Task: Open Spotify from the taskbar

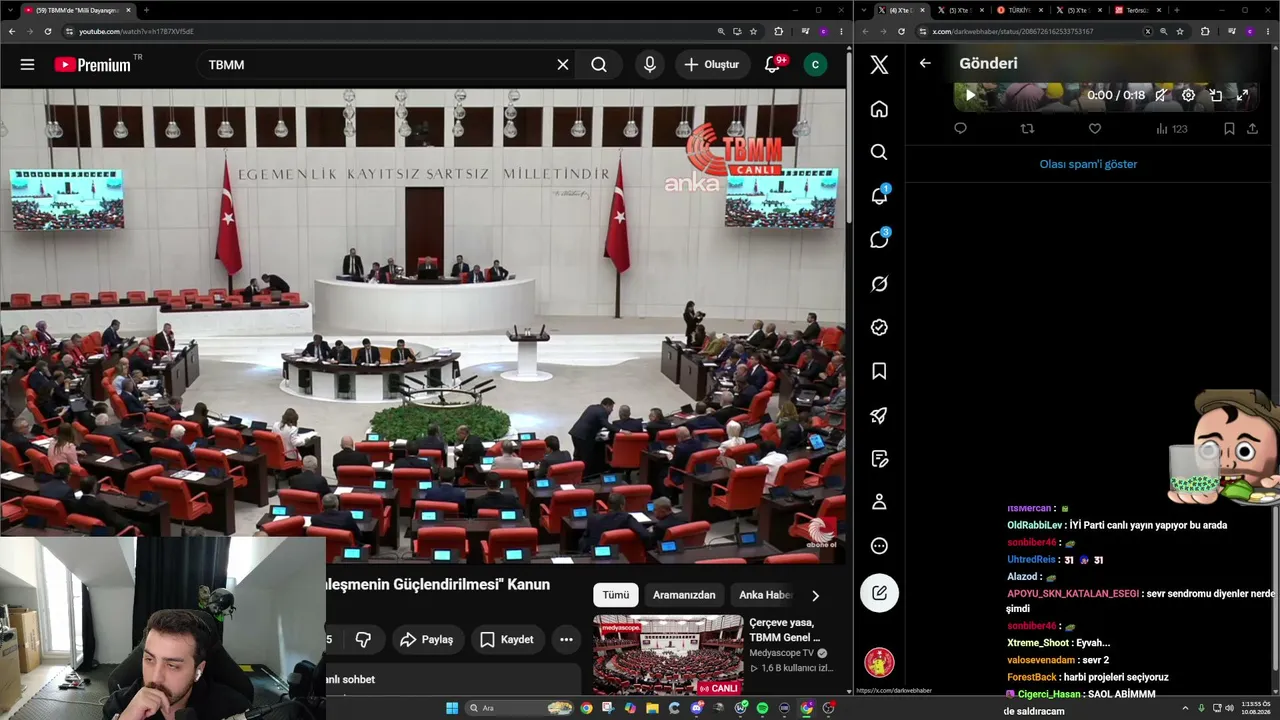Action: tap(762, 708)
